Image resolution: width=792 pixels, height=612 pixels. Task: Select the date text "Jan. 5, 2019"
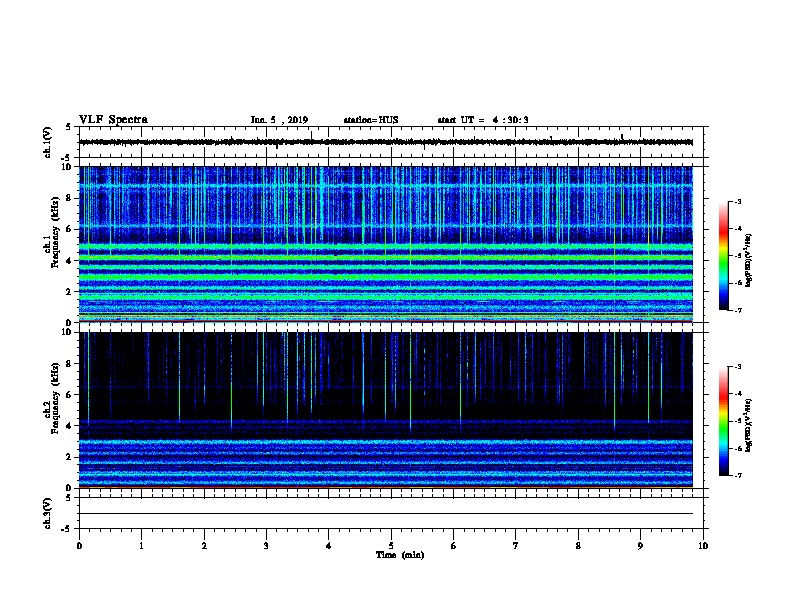tap(279, 120)
